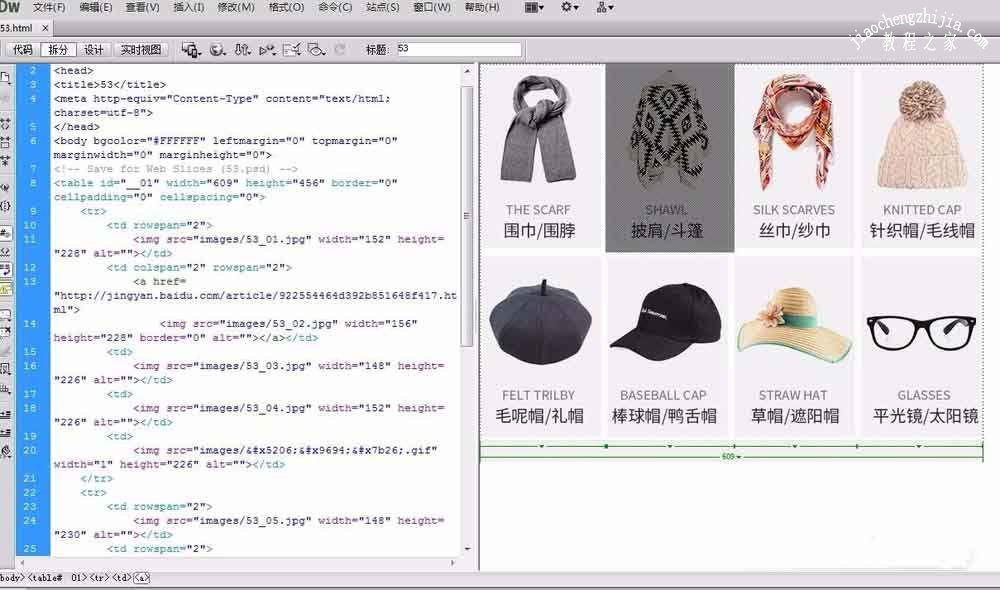1000x590 pixels.
Task: Select the 53.html document tab
Action: pyautogui.click(x=18, y=28)
